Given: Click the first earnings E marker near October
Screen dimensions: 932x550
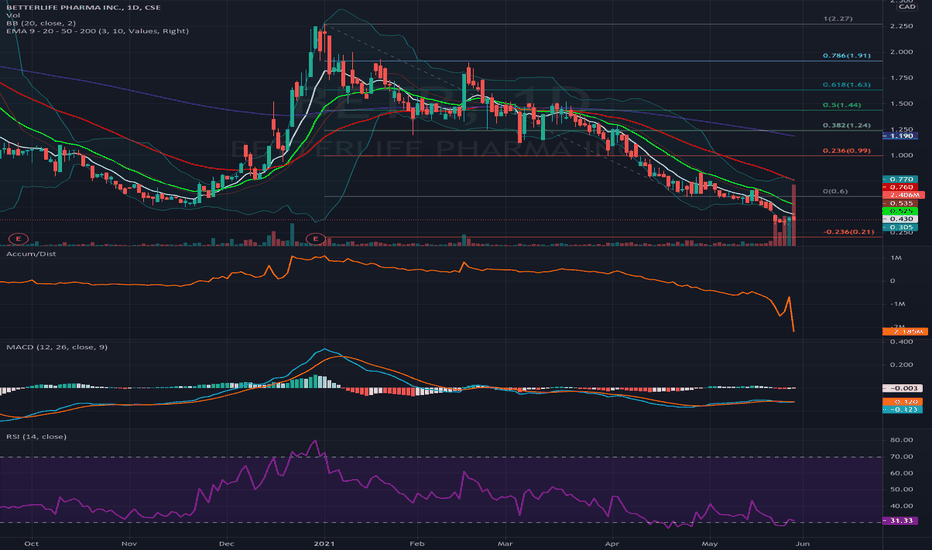Looking at the screenshot, I should tap(18, 239).
